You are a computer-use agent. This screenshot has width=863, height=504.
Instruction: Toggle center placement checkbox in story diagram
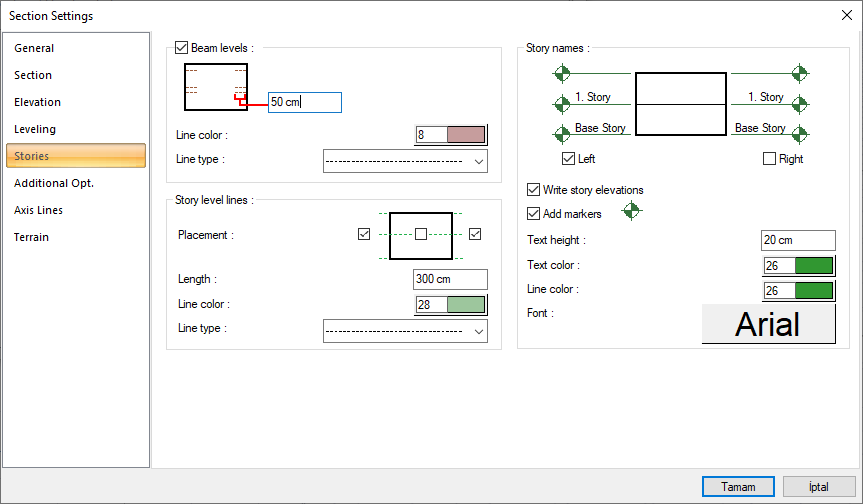point(421,234)
